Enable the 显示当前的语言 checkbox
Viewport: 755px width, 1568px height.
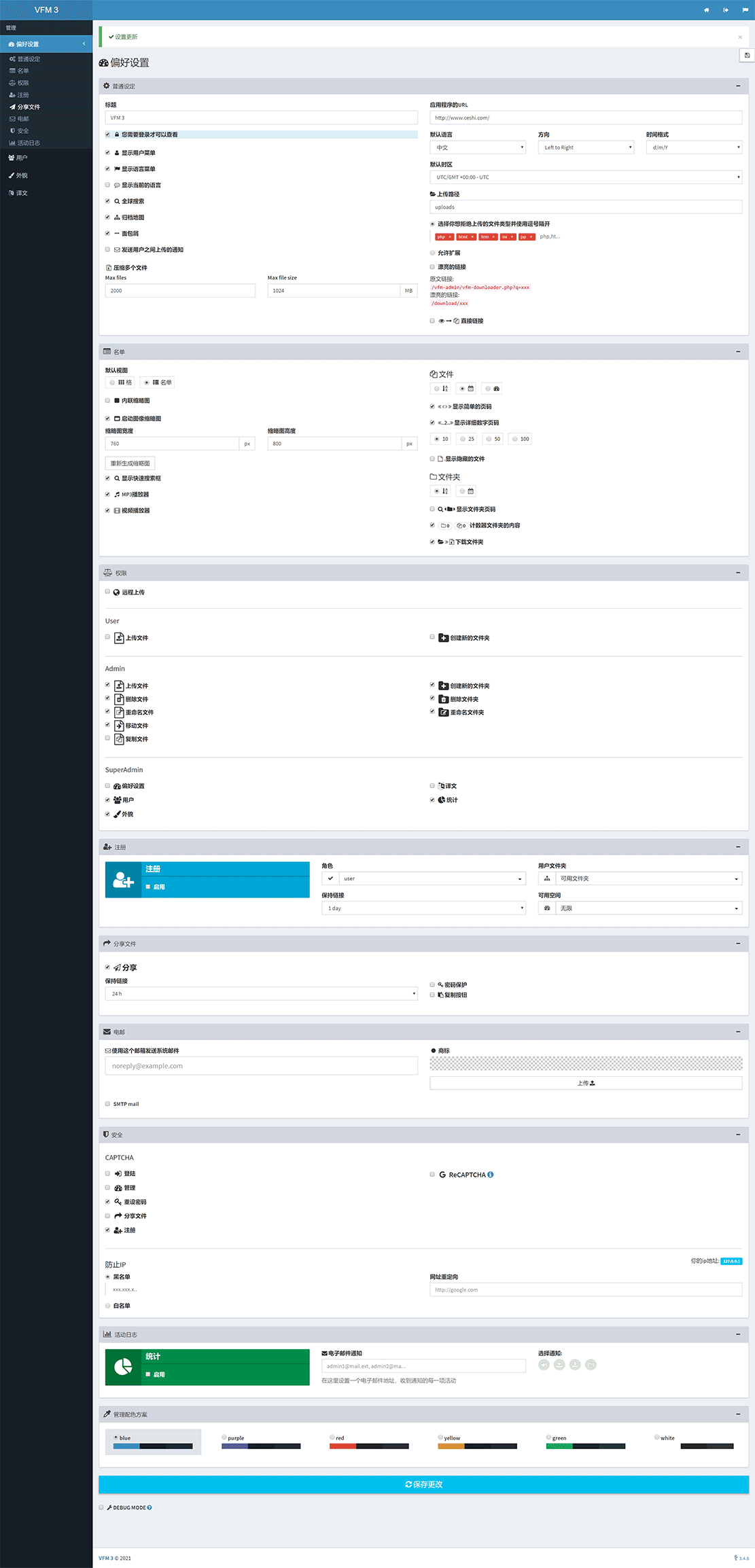107,185
